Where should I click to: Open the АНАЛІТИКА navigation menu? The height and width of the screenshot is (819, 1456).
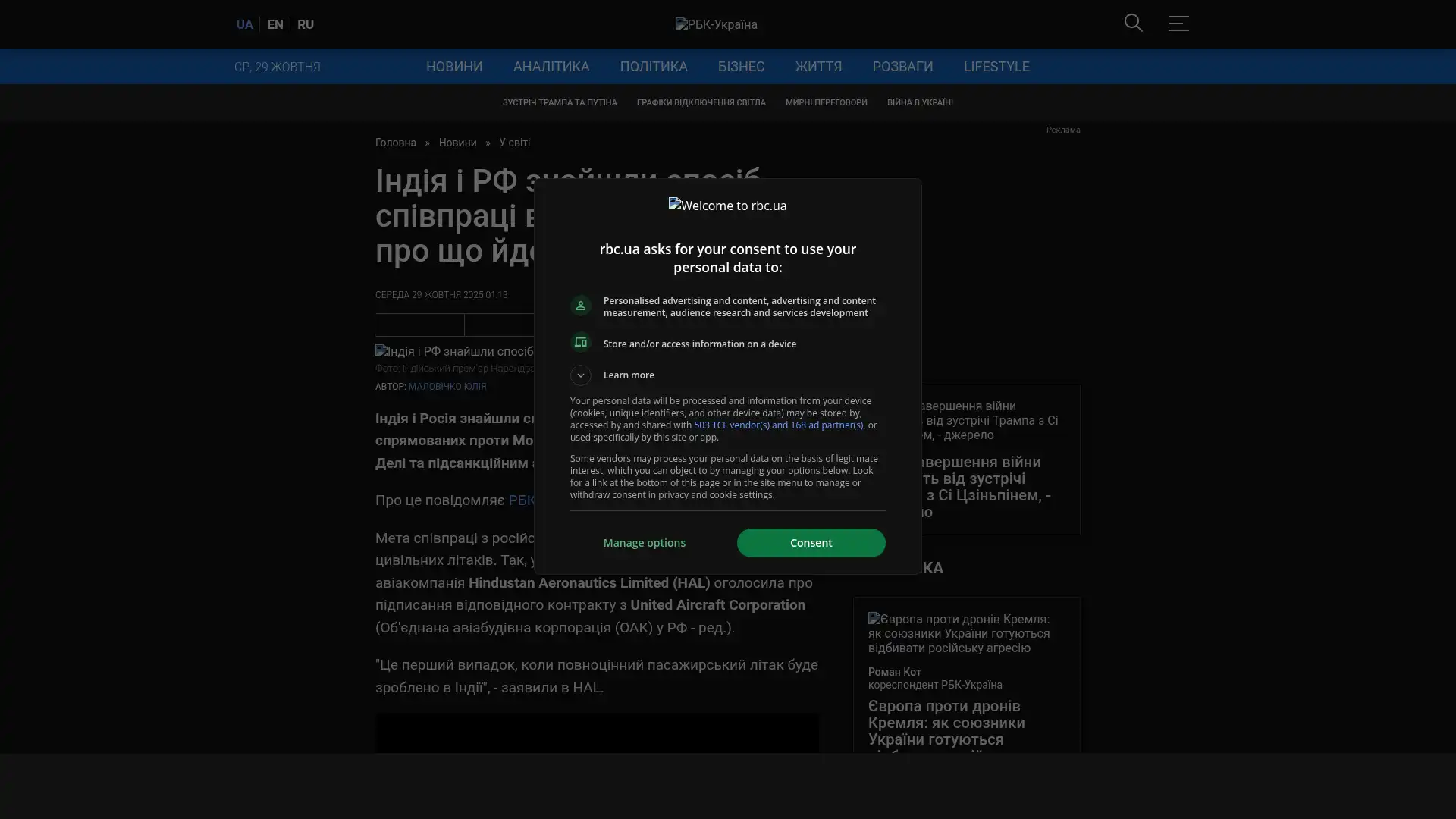pyautogui.click(x=551, y=67)
